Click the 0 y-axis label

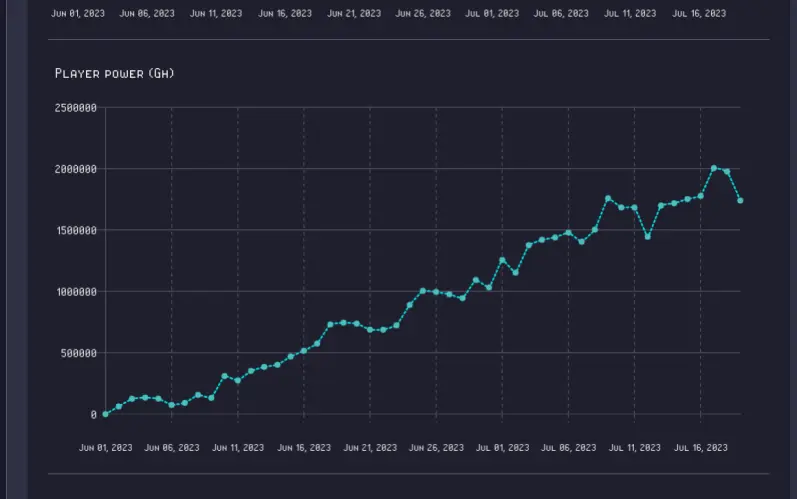tap(94, 415)
